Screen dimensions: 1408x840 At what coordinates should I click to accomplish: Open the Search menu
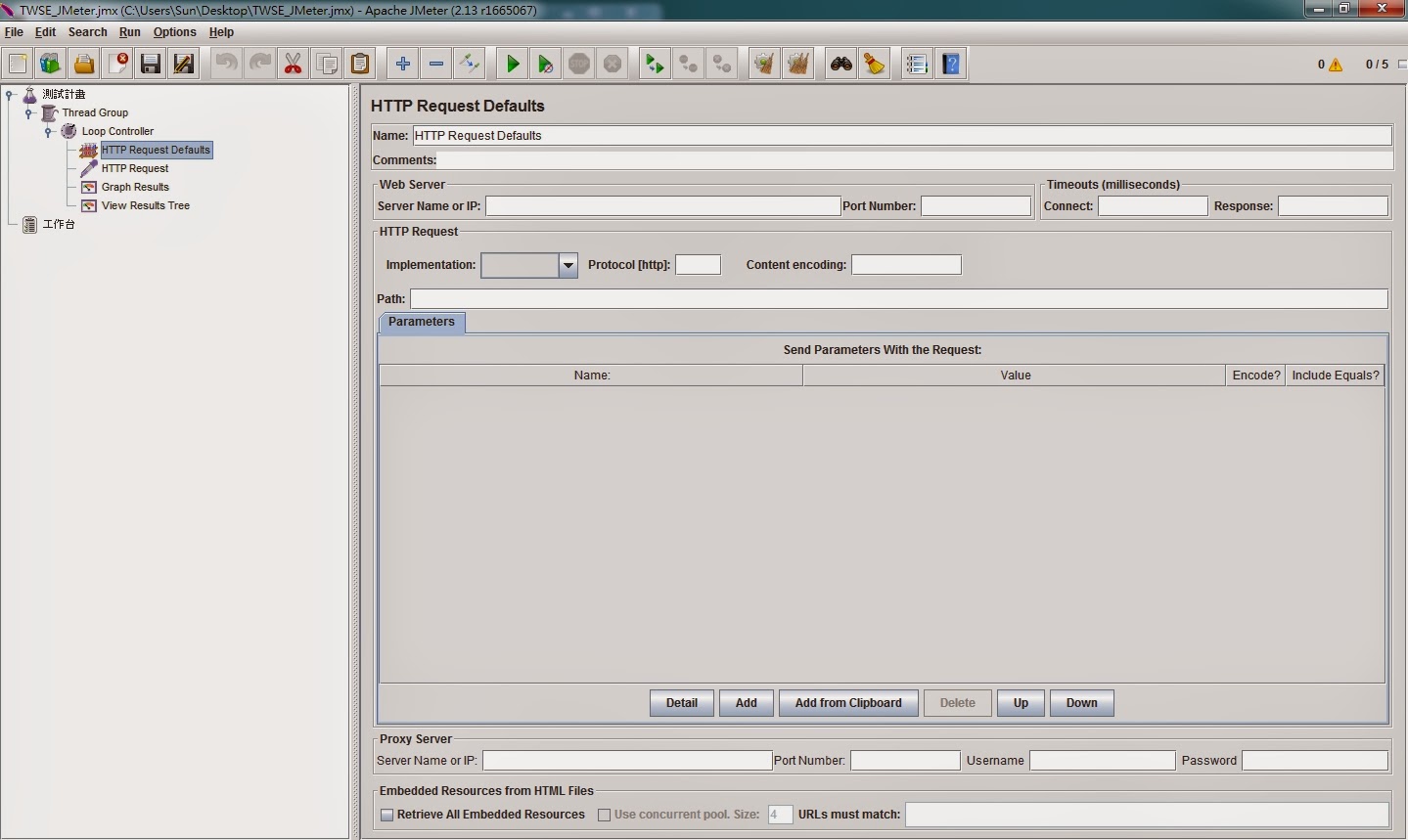(x=87, y=32)
